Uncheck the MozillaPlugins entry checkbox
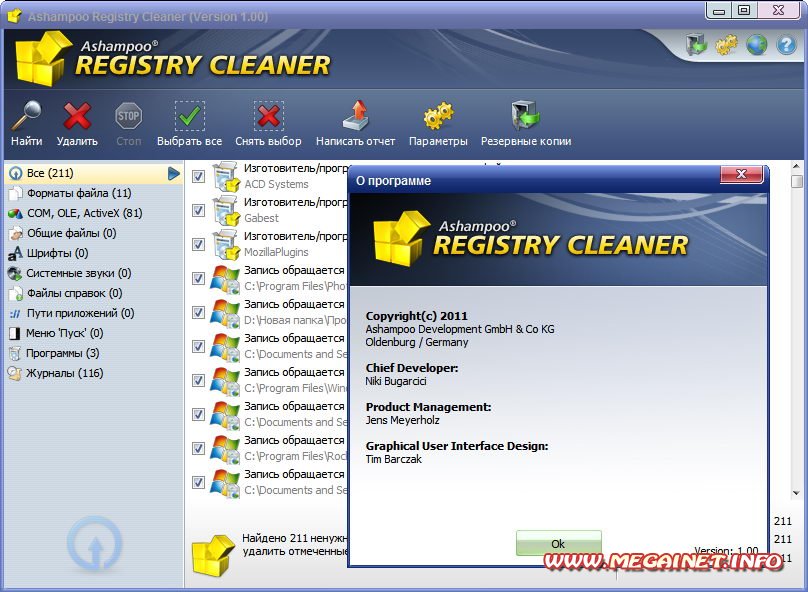This screenshot has height=592, width=808. coord(198,245)
